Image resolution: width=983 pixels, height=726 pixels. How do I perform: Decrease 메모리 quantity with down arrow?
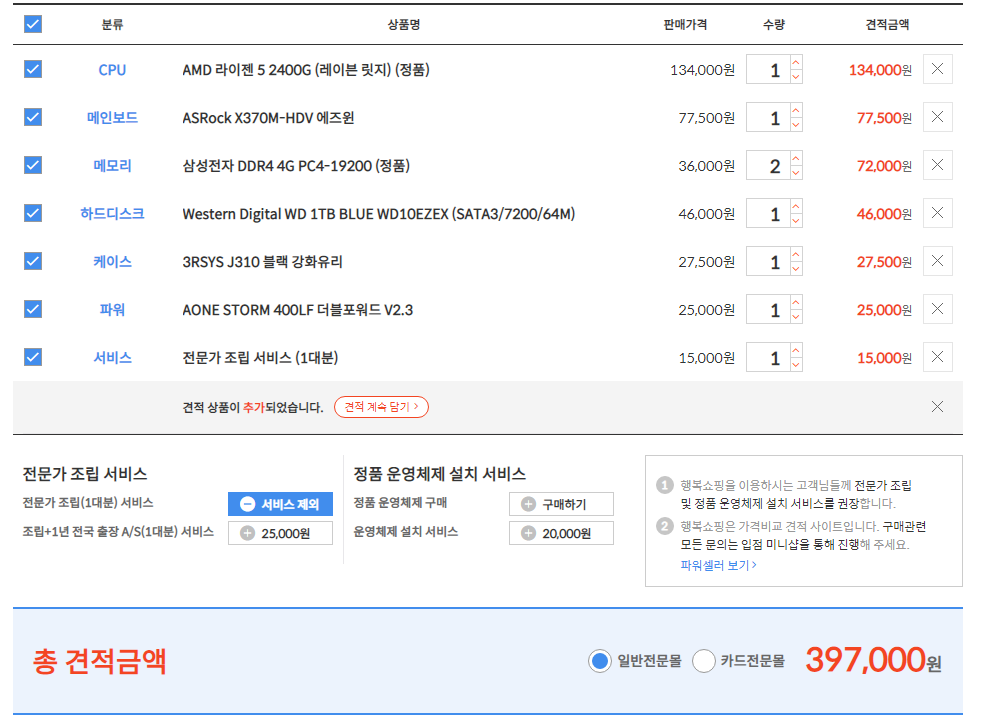[x=796, y=172]
